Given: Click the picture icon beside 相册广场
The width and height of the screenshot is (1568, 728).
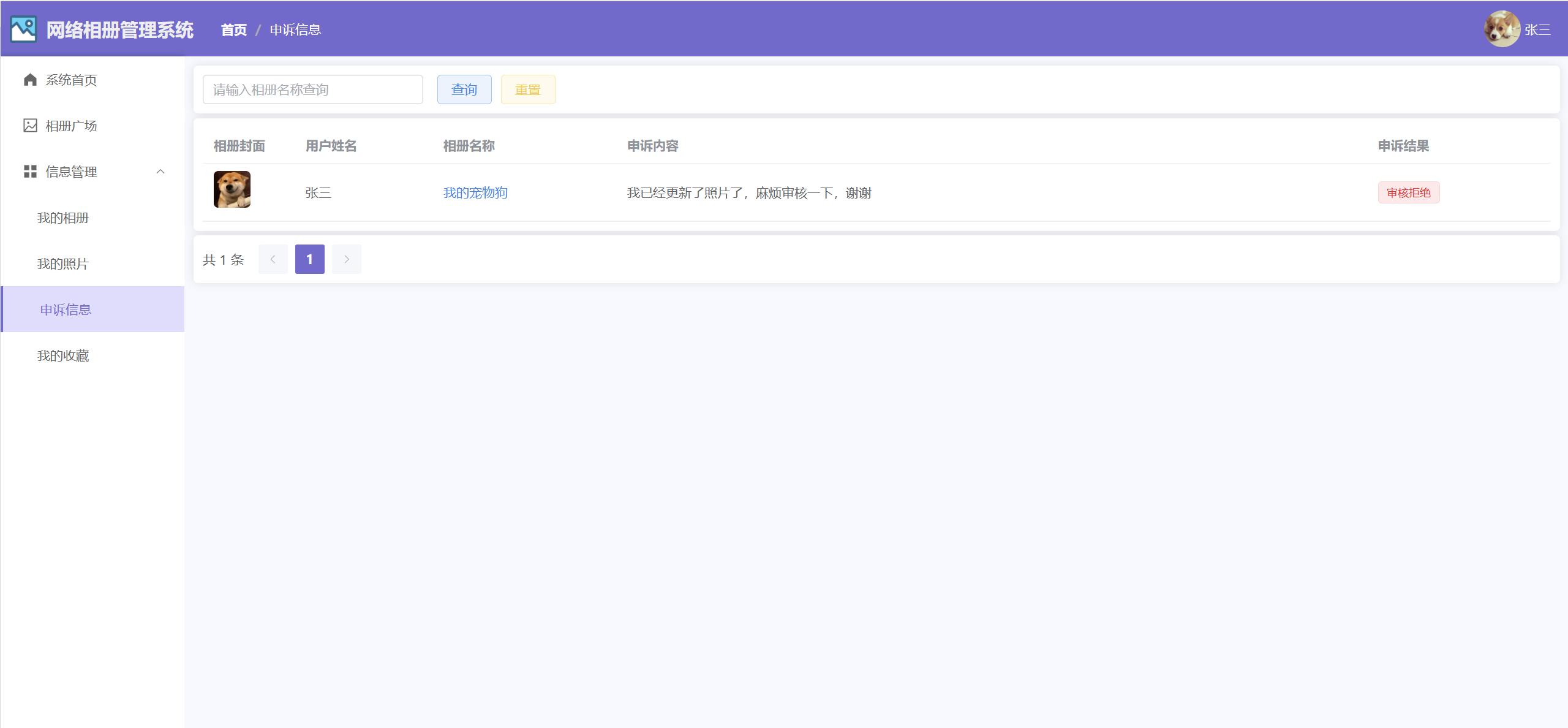Looking at the screenshot, I should [30, 126].
